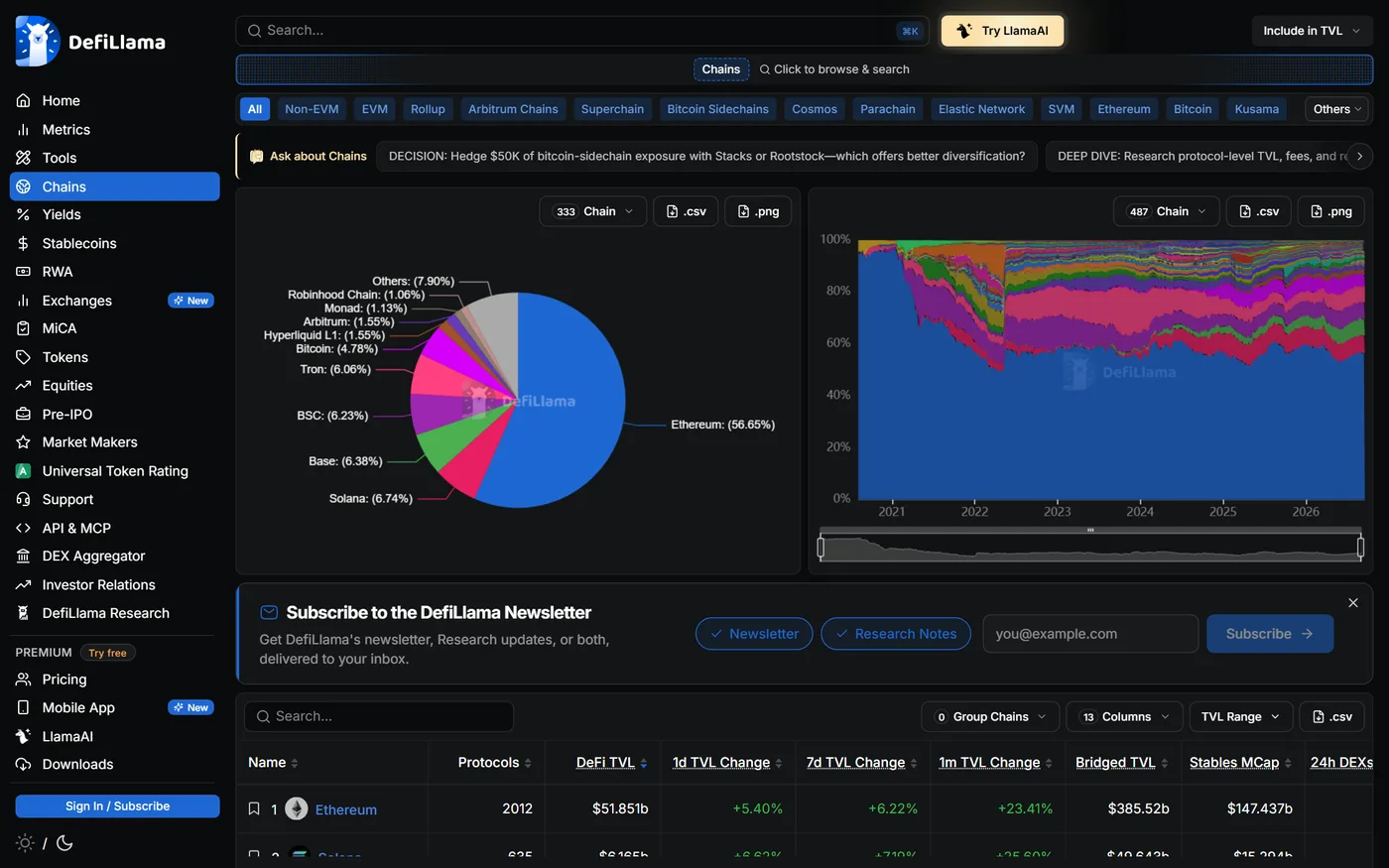
Task: Open the Group Chains dropdown
Action: (990, 717)
